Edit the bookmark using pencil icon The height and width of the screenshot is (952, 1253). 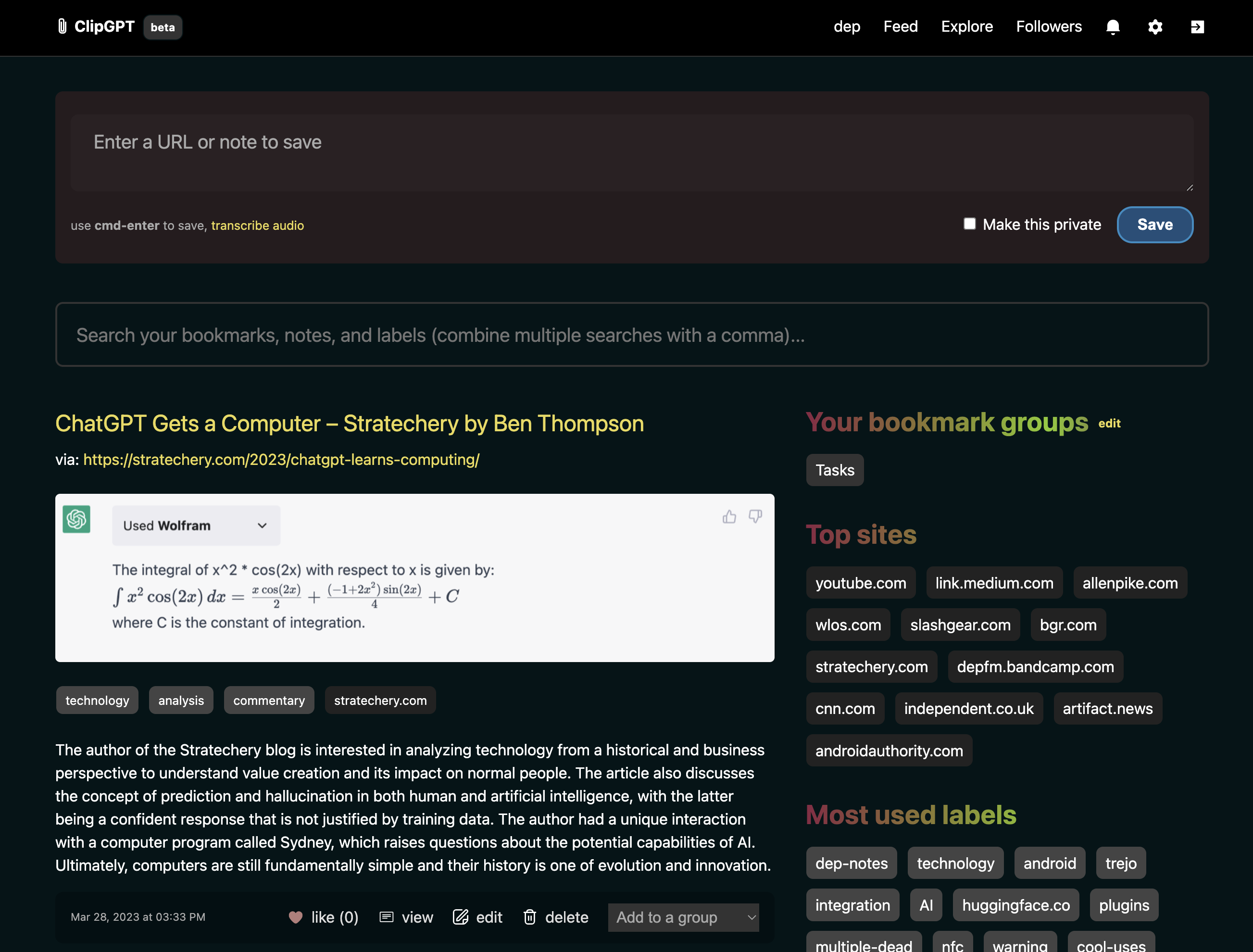(461, 917)
